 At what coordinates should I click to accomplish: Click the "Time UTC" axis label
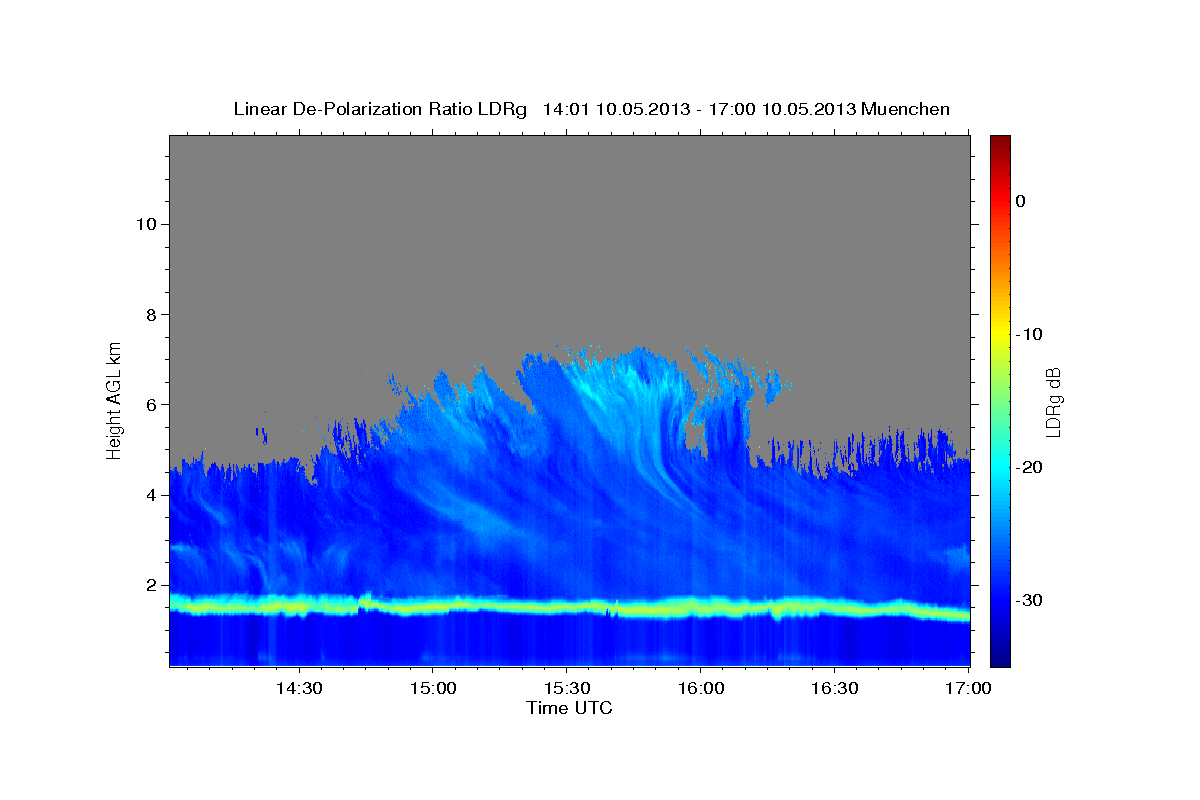pyautogui.click(x=569, y=708)
